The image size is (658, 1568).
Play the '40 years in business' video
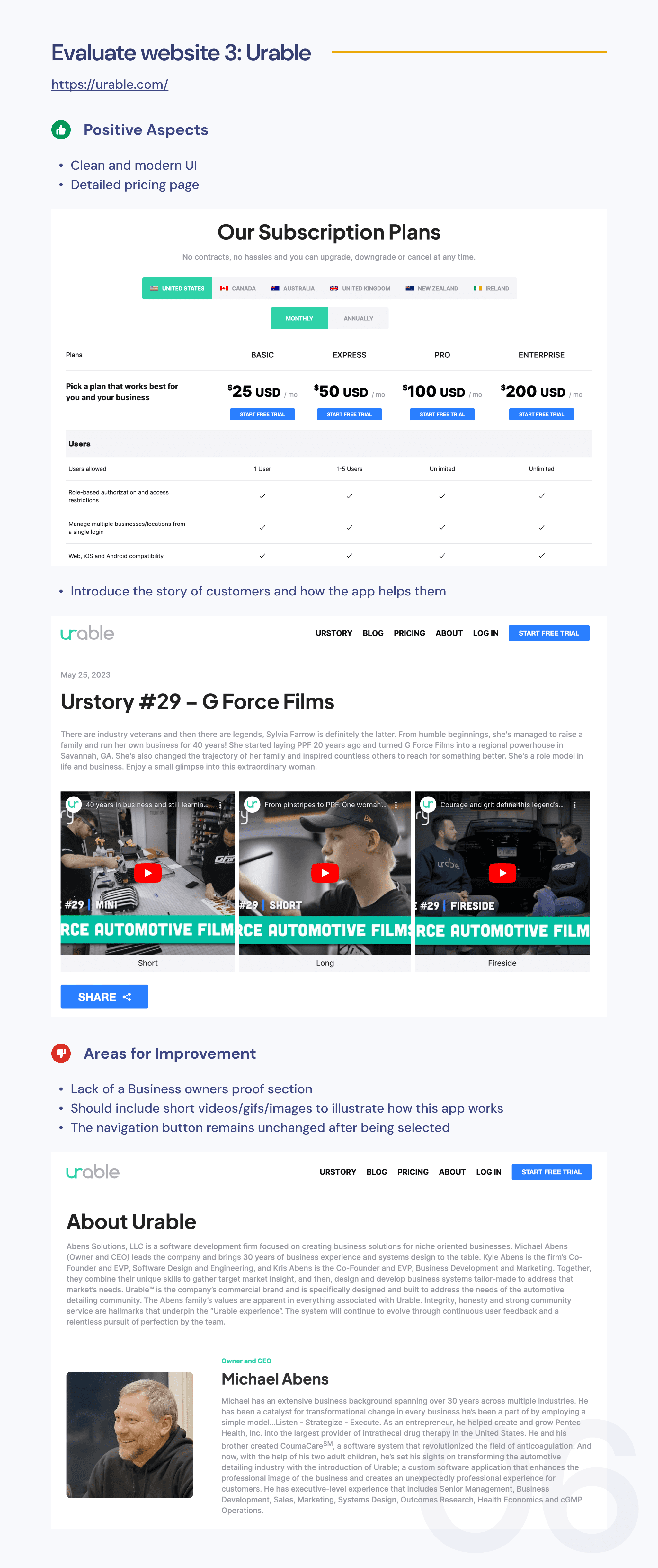click(147, 873)
